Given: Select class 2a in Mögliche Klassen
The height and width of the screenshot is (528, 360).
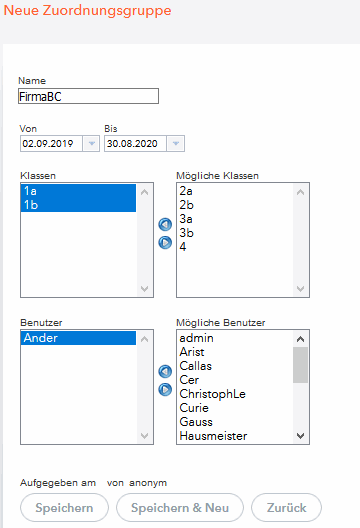Looking at the screenshot, I should (235, 191).
